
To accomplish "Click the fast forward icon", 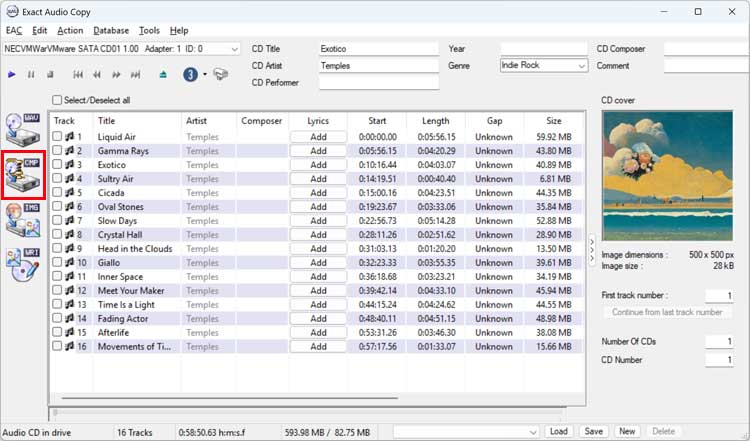I will 116,75.
